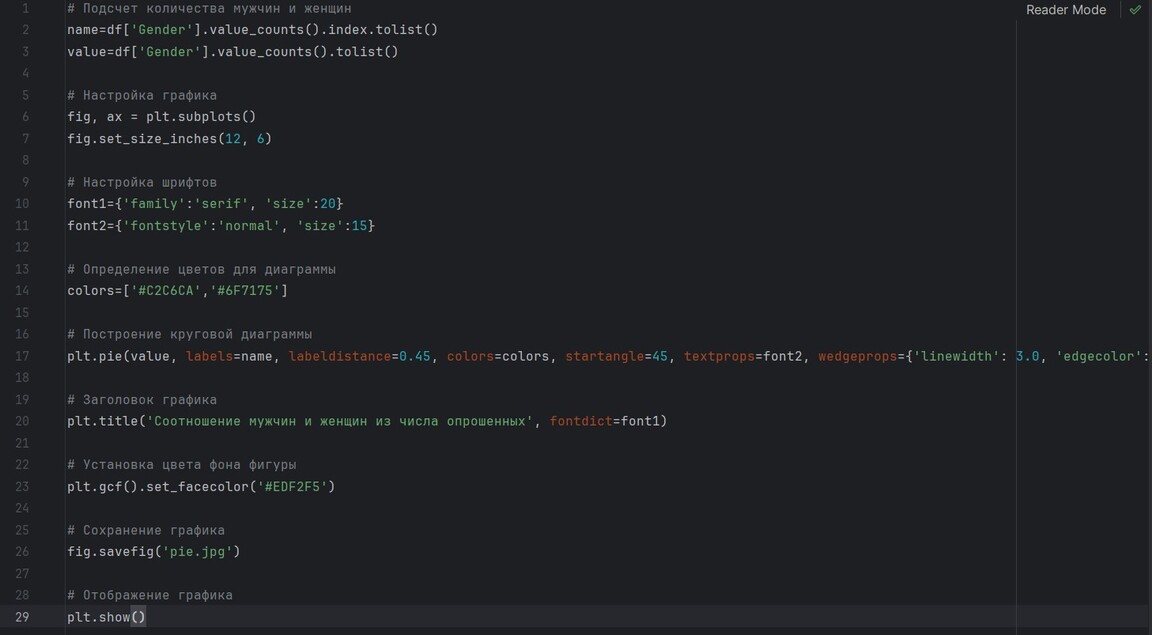Click 'plt.pie' on line 17
The width and height of the screenshot is (1152, 635).
coord(94,356)
